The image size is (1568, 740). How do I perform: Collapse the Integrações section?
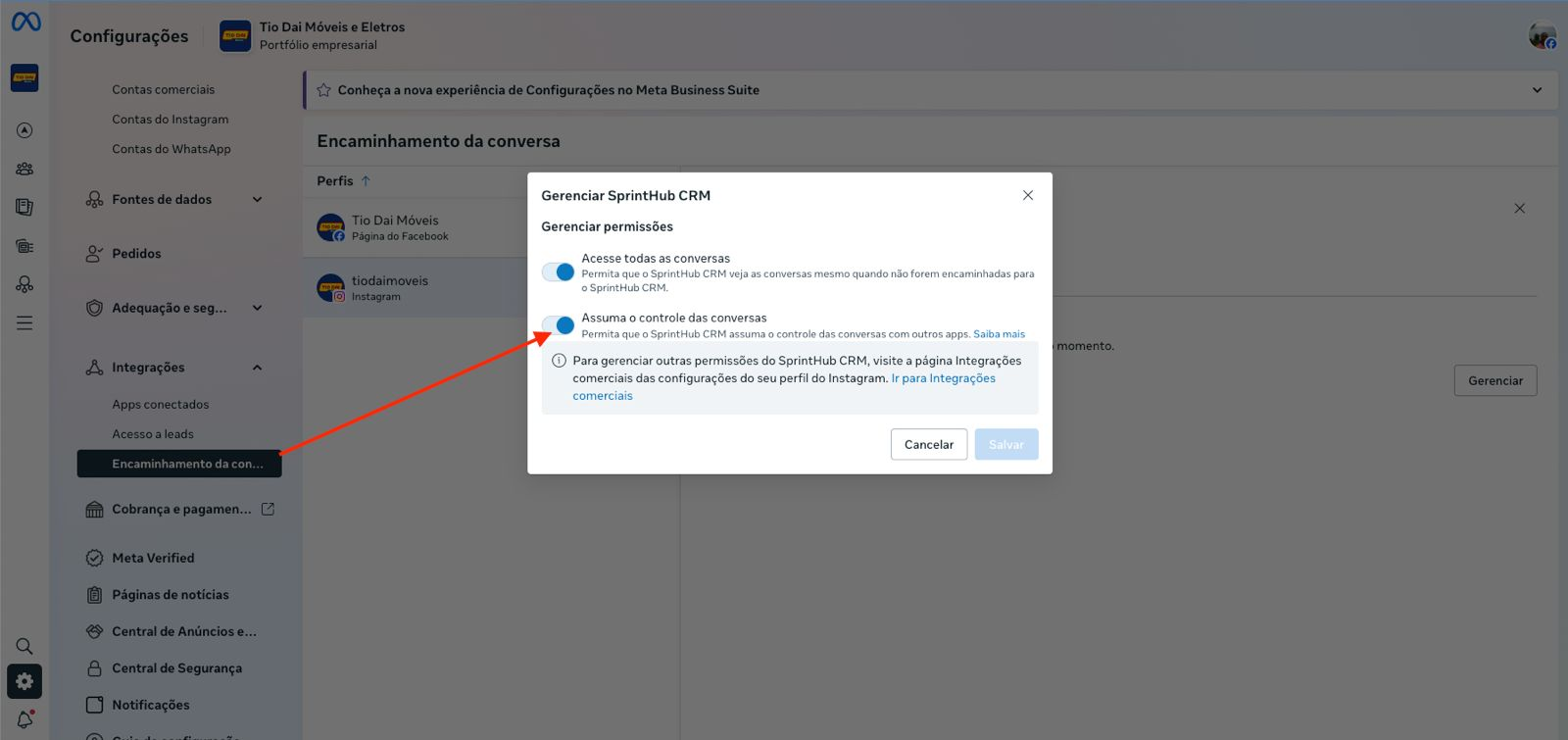[257, 368]
